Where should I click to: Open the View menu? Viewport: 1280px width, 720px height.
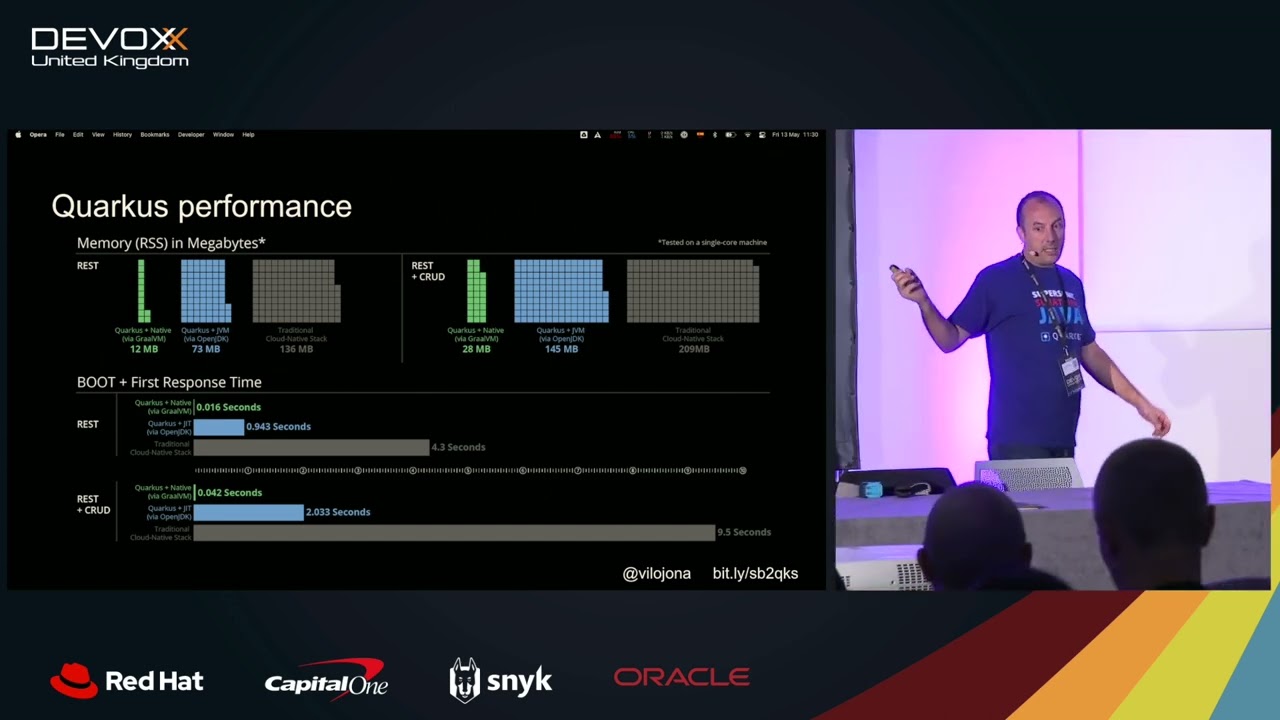coord(98,134)
